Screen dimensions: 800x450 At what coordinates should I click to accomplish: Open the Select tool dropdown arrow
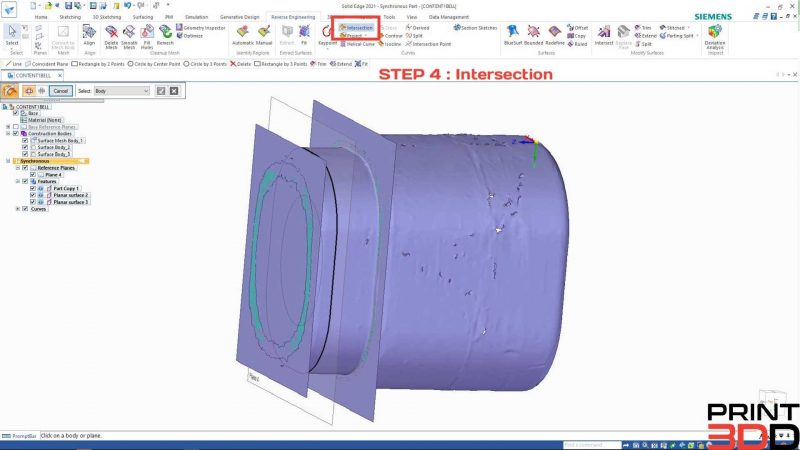point(12,48)
